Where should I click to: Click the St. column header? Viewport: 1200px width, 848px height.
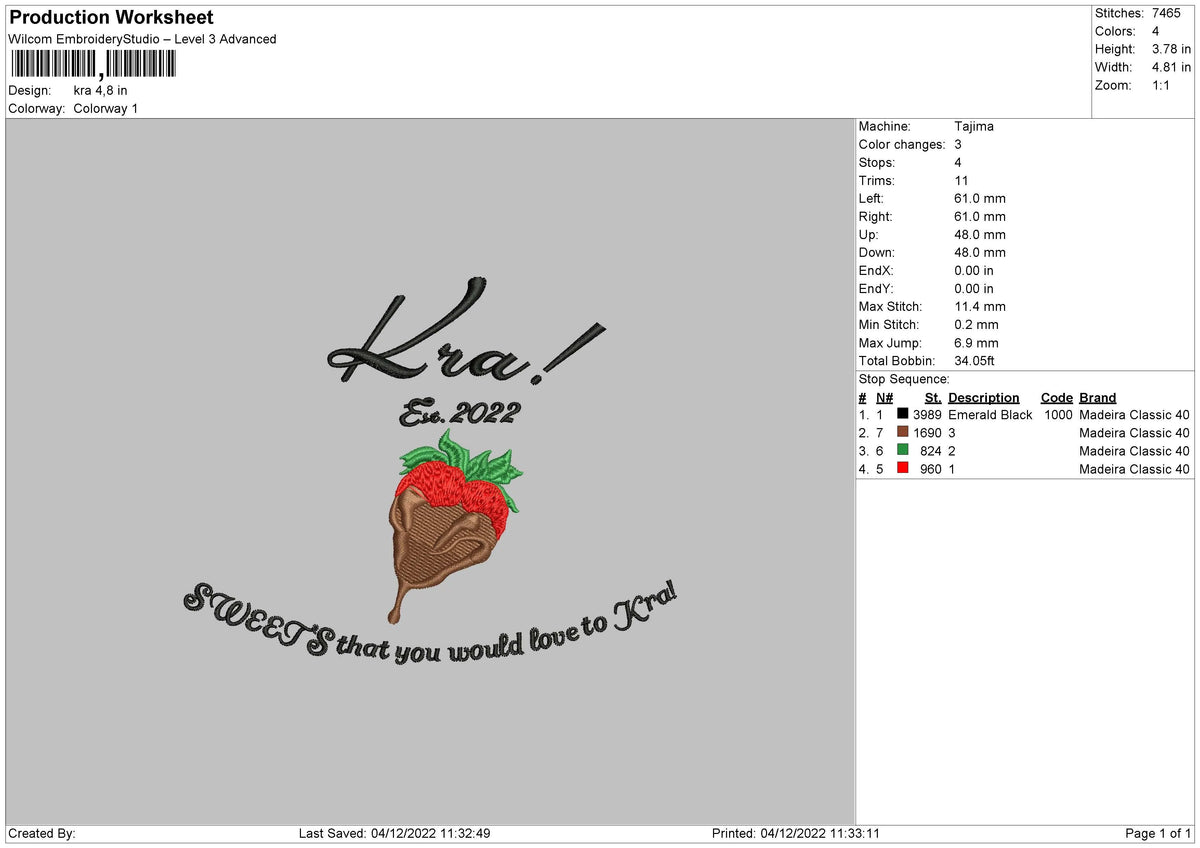pyautogui.click(x=932, y=397)
